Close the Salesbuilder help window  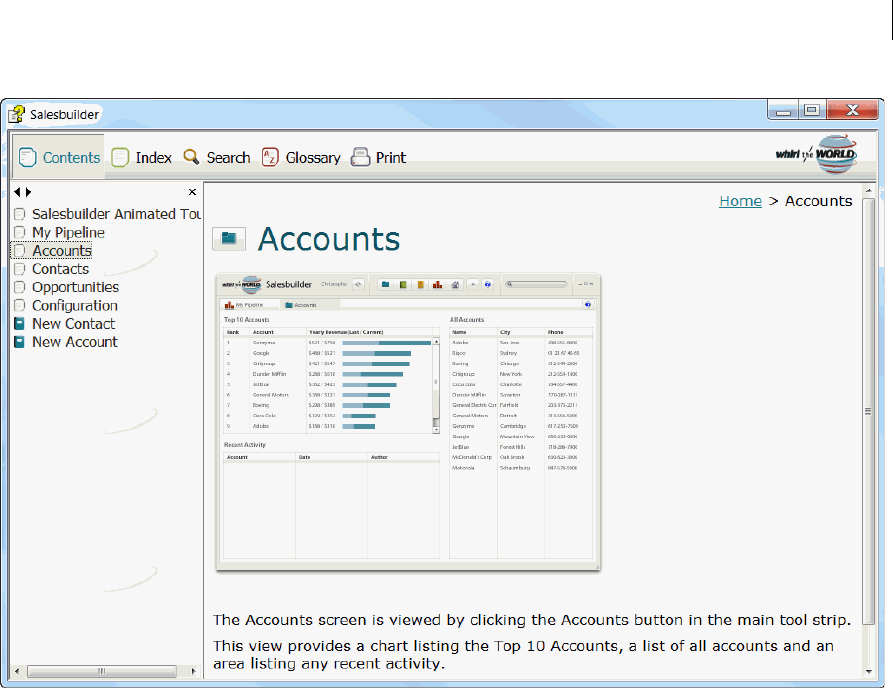click(852, 110)
